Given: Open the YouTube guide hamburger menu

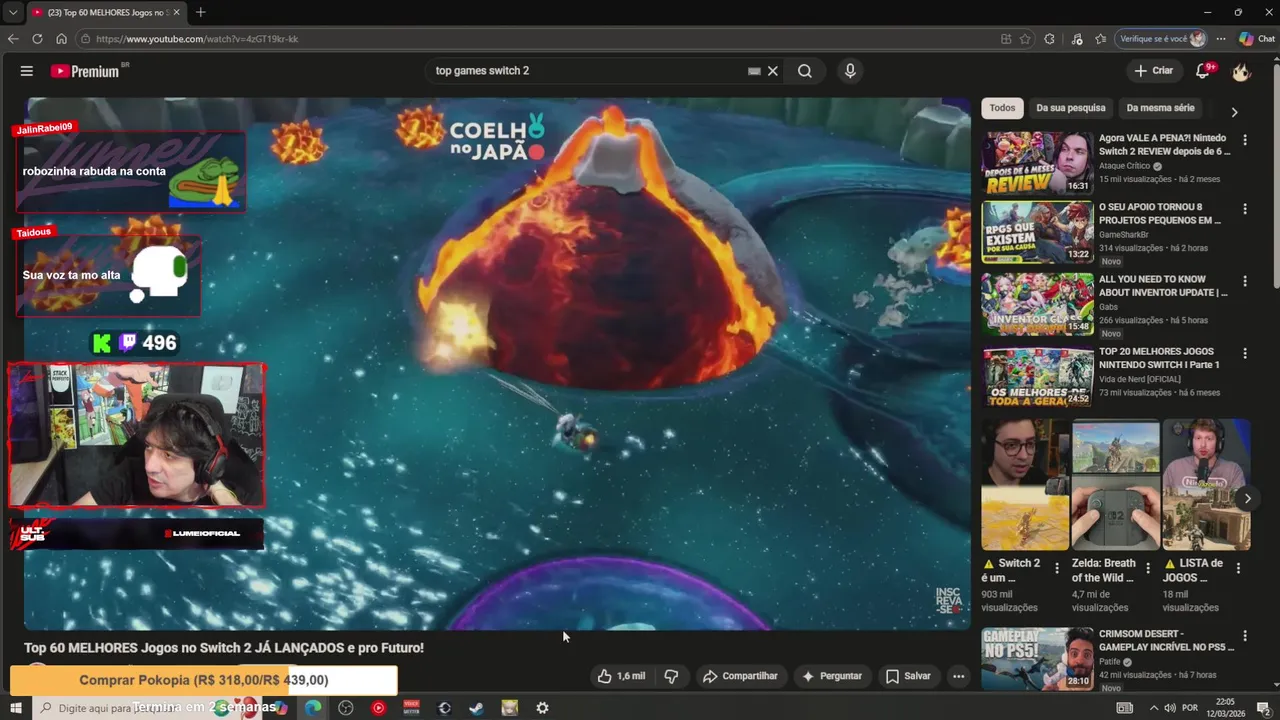Looking at the screenshot, I should 27,71.
